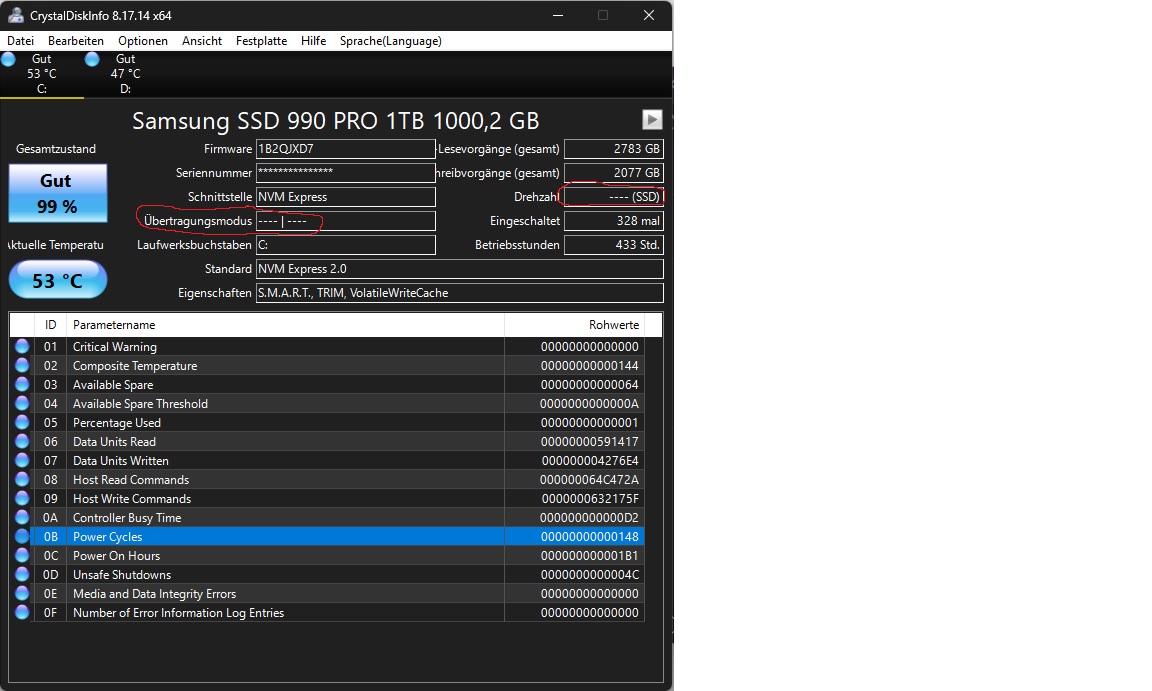Select the Unsafe Shutdowns row
The width and height of the screenshot is (1152, 691).
327,575
